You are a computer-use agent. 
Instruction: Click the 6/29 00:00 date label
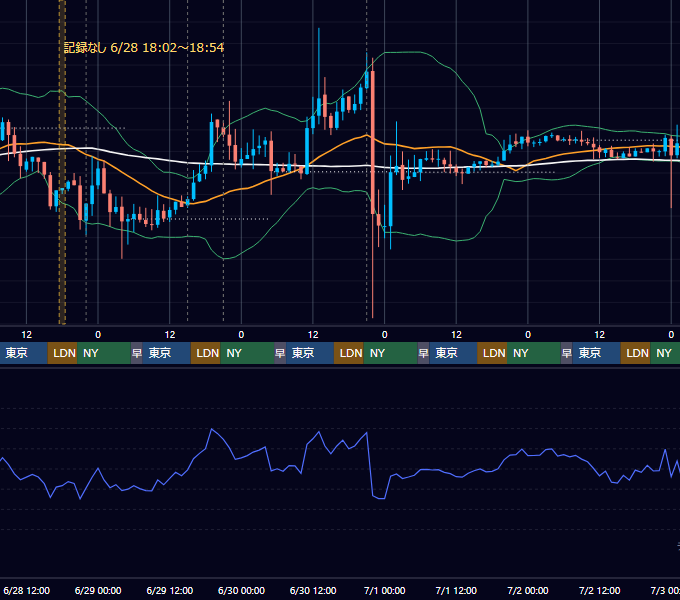pos(98,590)
